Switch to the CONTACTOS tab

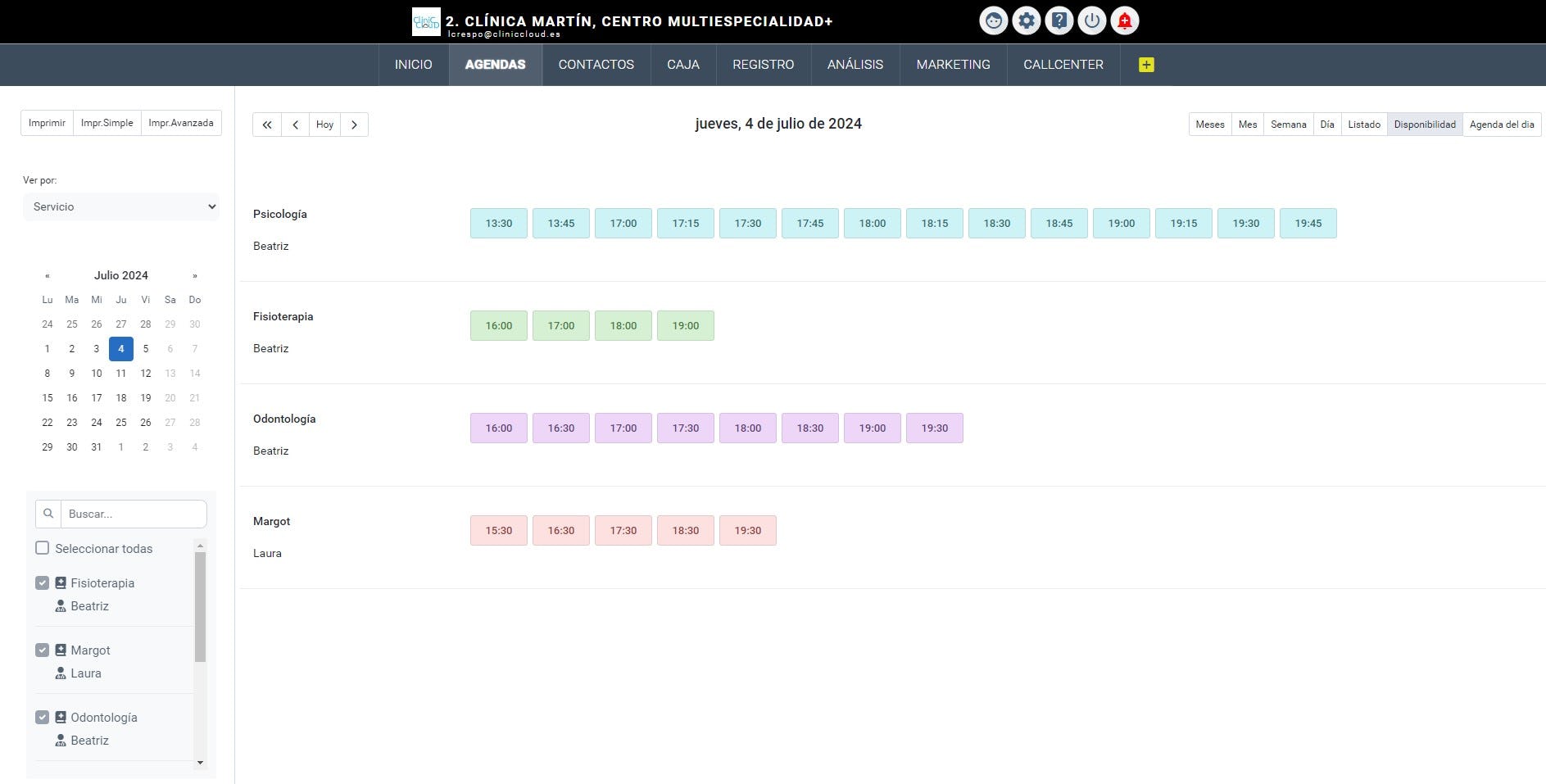pos(596,65)
